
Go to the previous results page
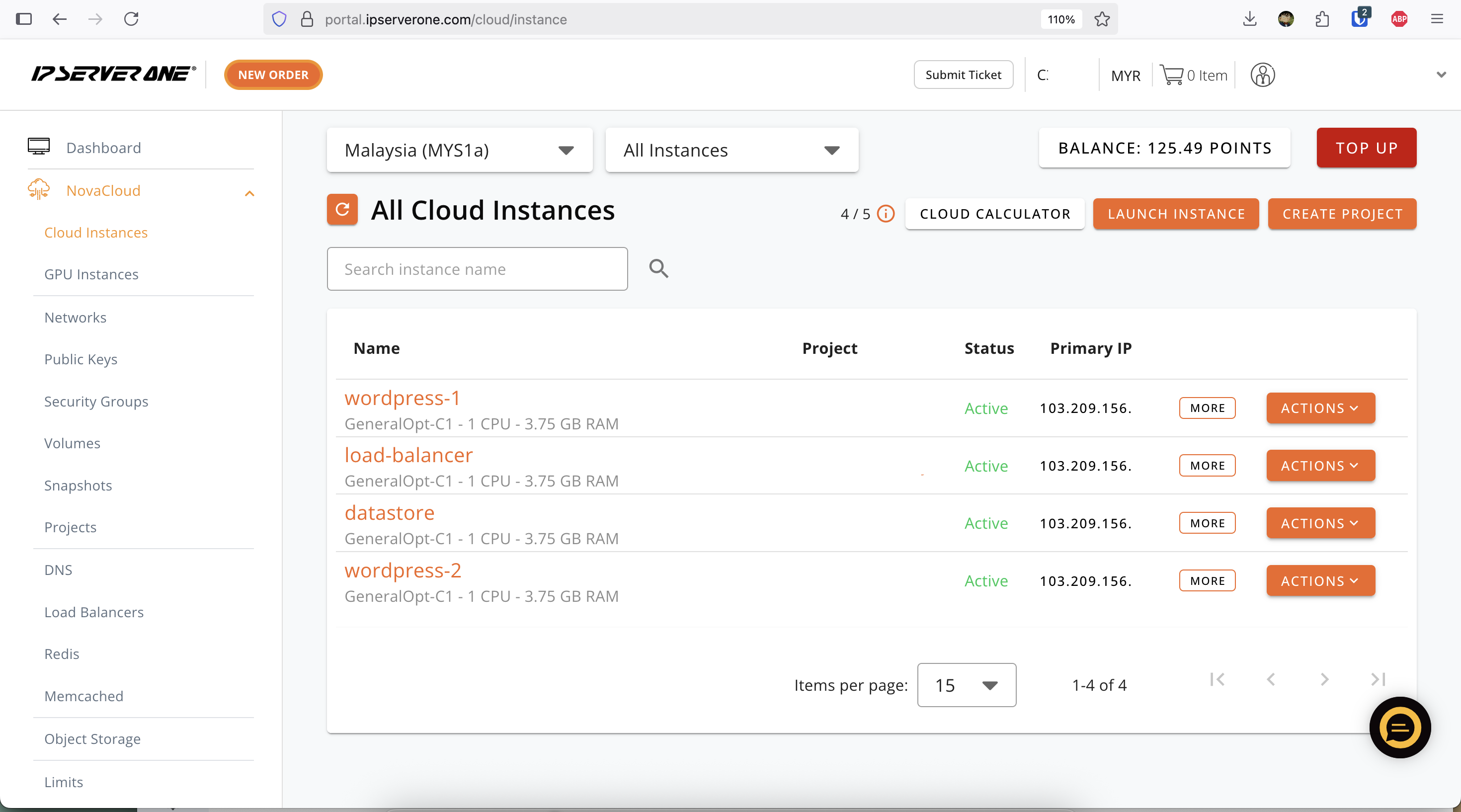(1271, 679)
